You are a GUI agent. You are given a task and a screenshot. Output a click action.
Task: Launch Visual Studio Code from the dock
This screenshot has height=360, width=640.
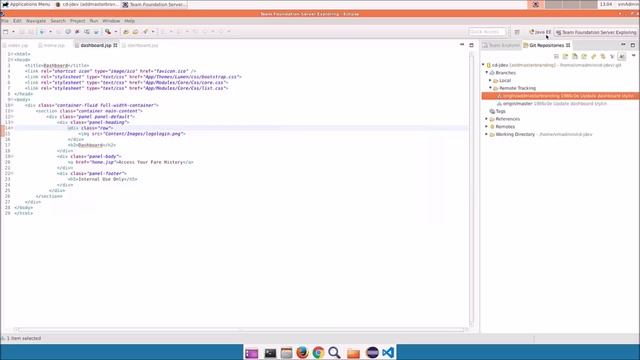tap(388, 353)
